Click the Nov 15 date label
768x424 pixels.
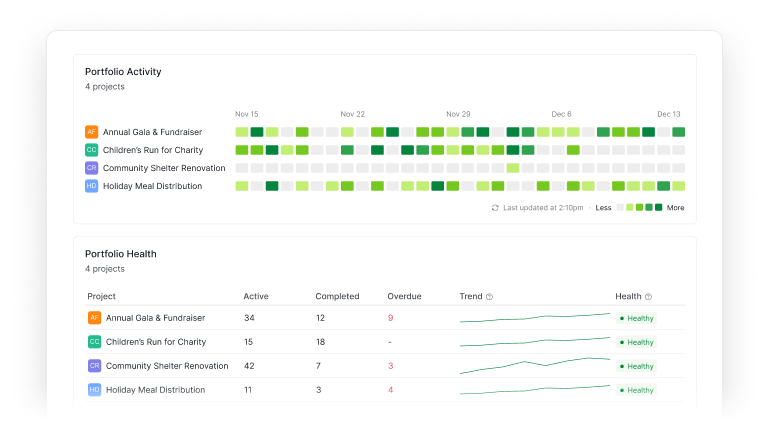[246, 114]
